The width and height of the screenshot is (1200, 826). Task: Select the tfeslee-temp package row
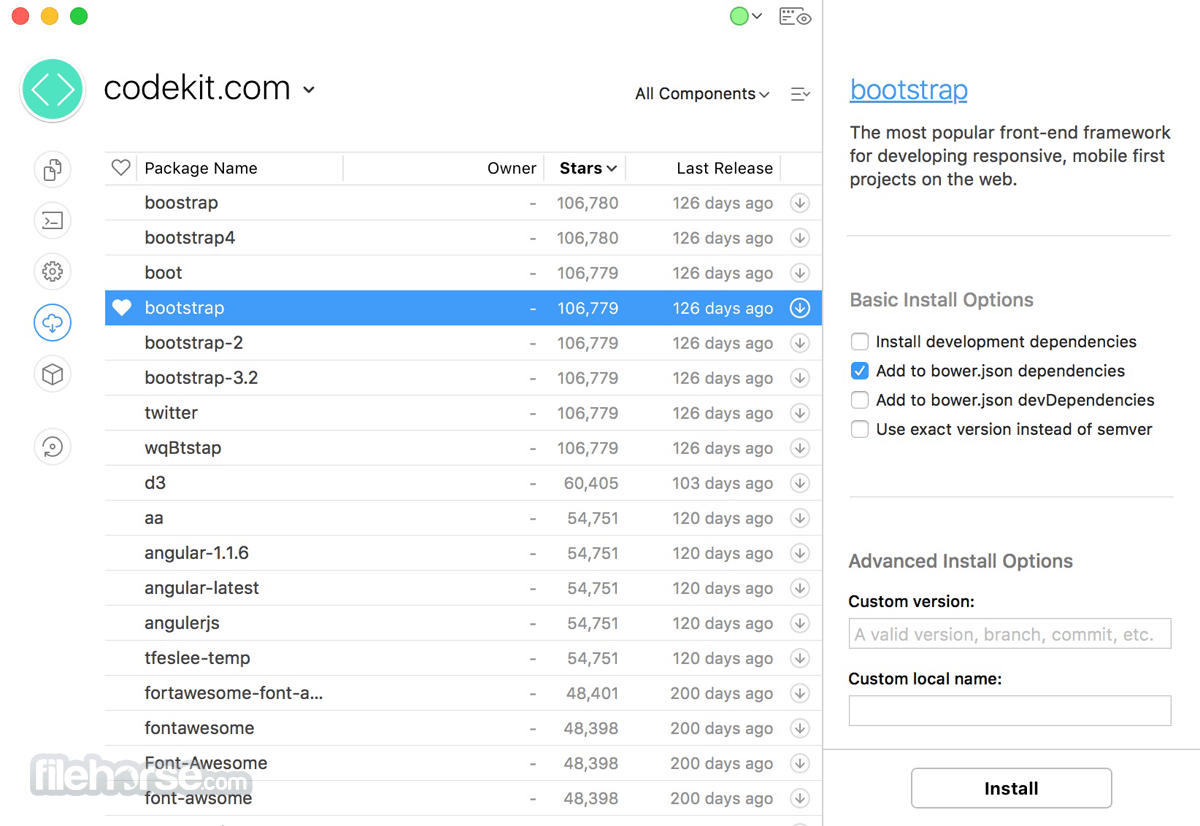[463, 658]
